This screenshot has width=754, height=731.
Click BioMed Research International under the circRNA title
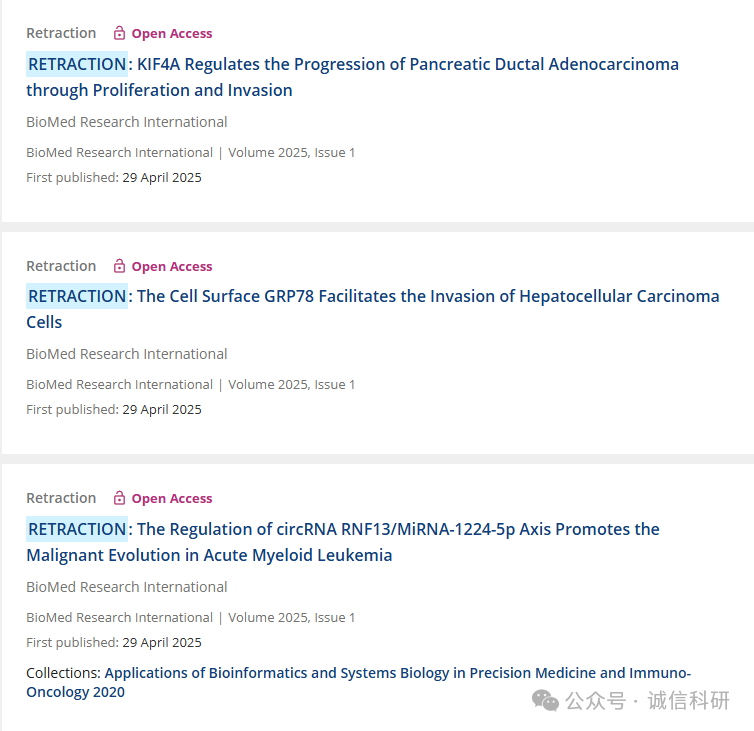click(x=126, y=587)
